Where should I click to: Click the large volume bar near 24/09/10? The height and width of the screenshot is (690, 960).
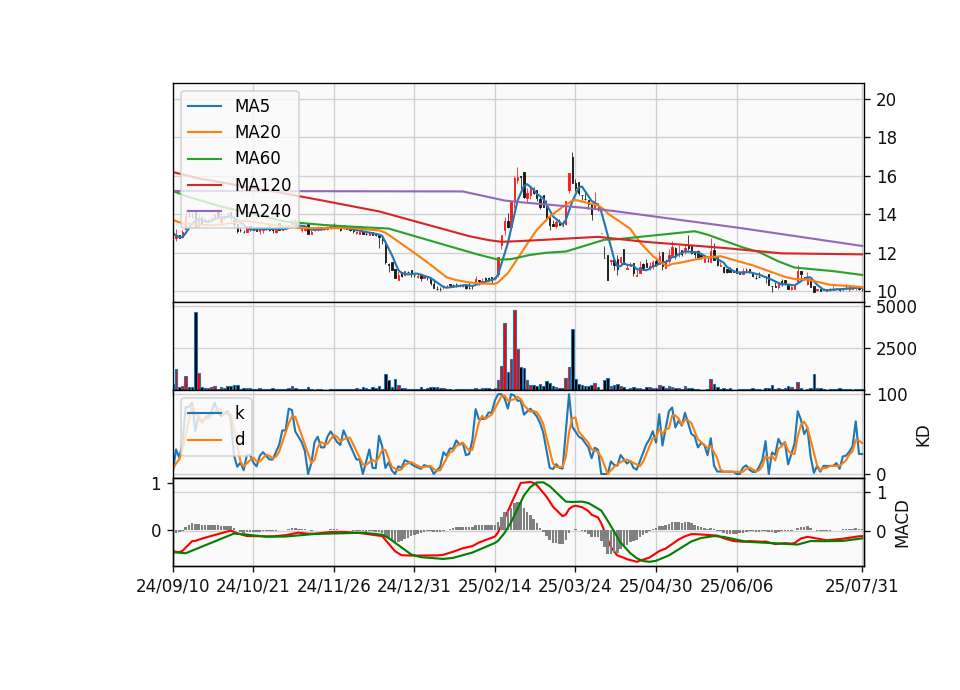coord(196,351)
